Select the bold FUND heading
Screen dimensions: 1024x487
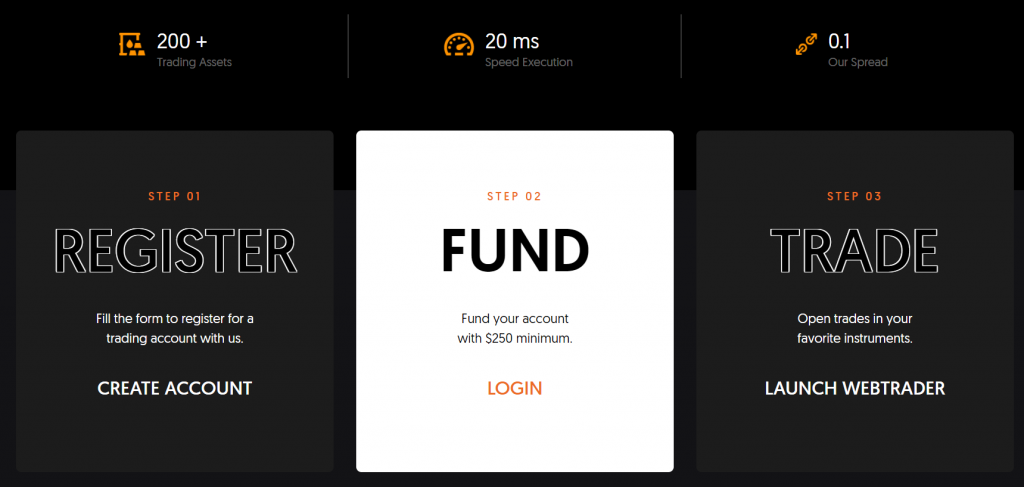click(x=515, y=251)
